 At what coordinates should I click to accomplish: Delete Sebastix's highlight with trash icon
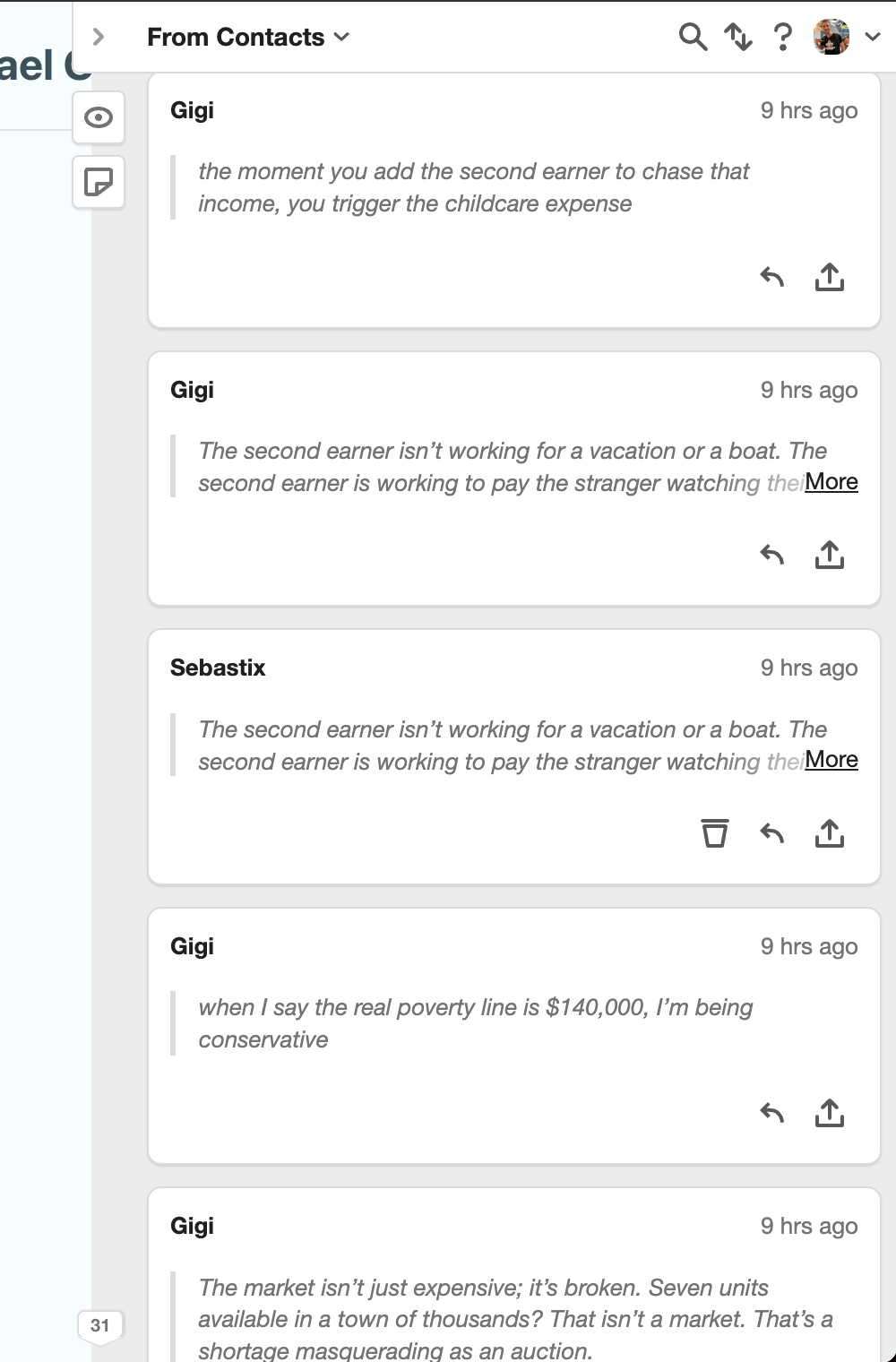point(714,833)
